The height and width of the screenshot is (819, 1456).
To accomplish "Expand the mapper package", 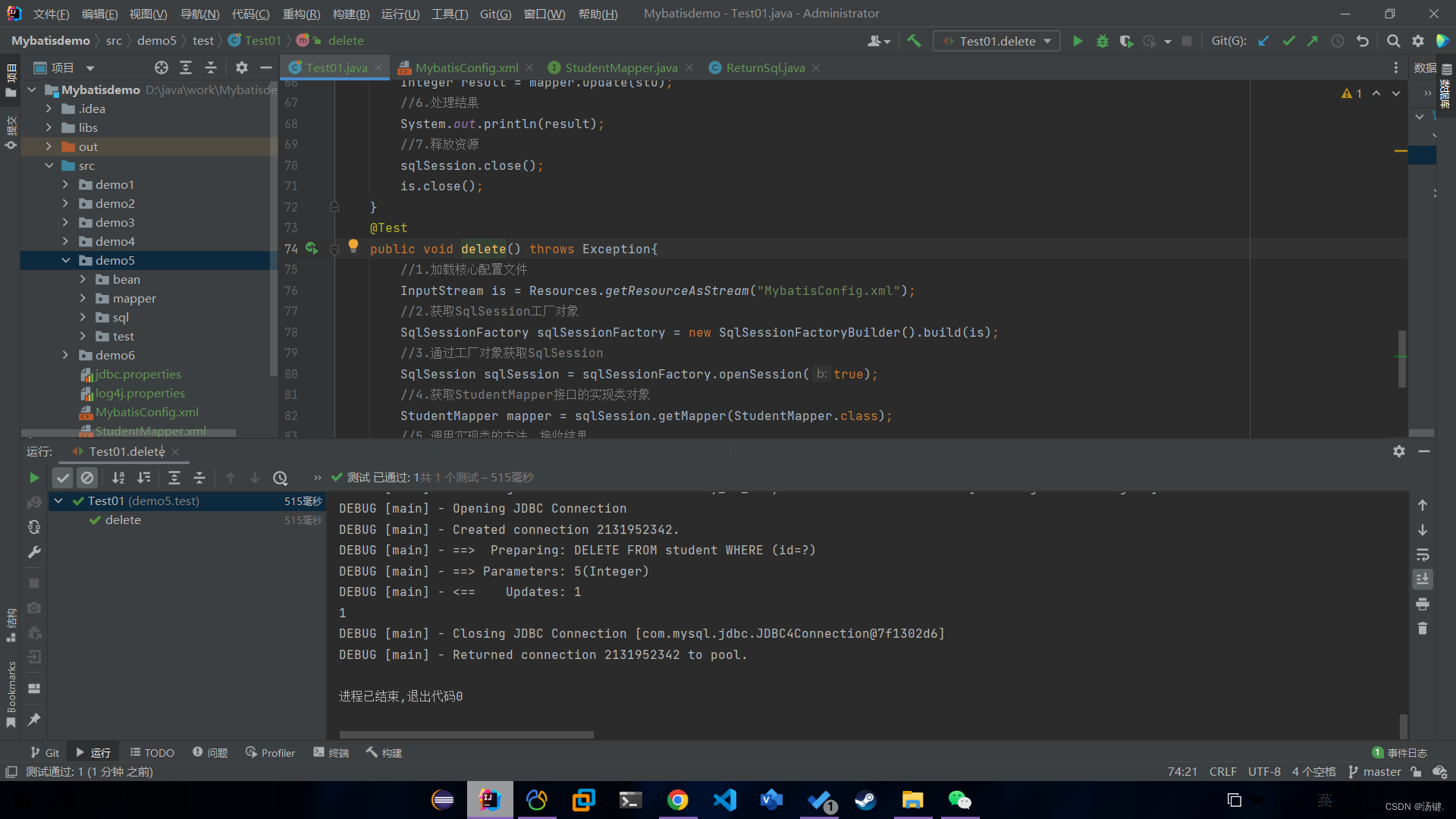I will coord(83,298).
